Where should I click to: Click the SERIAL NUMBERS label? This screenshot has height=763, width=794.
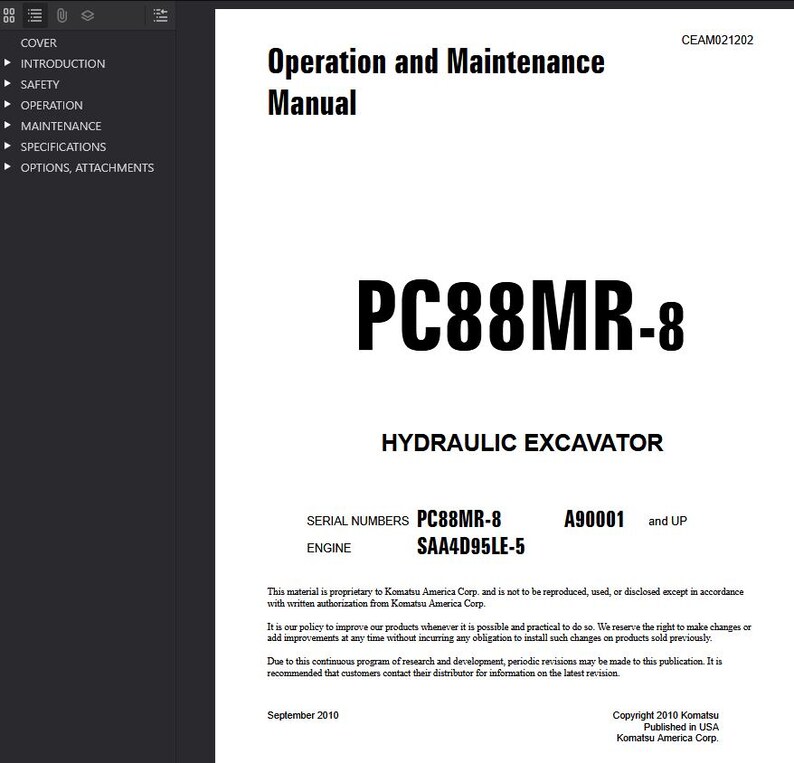(358, 521)
